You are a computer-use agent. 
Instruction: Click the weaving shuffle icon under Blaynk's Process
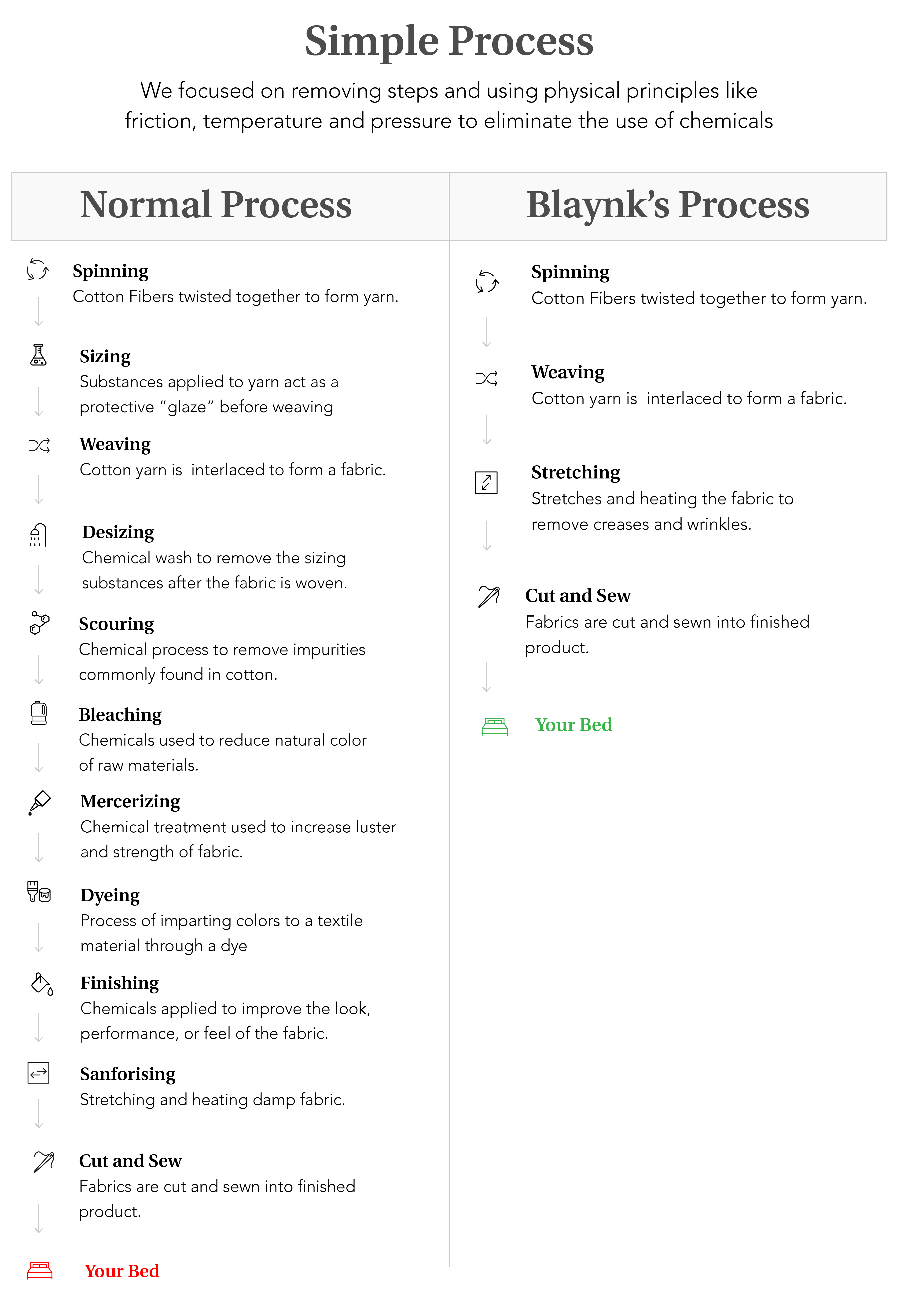[486, 378]
